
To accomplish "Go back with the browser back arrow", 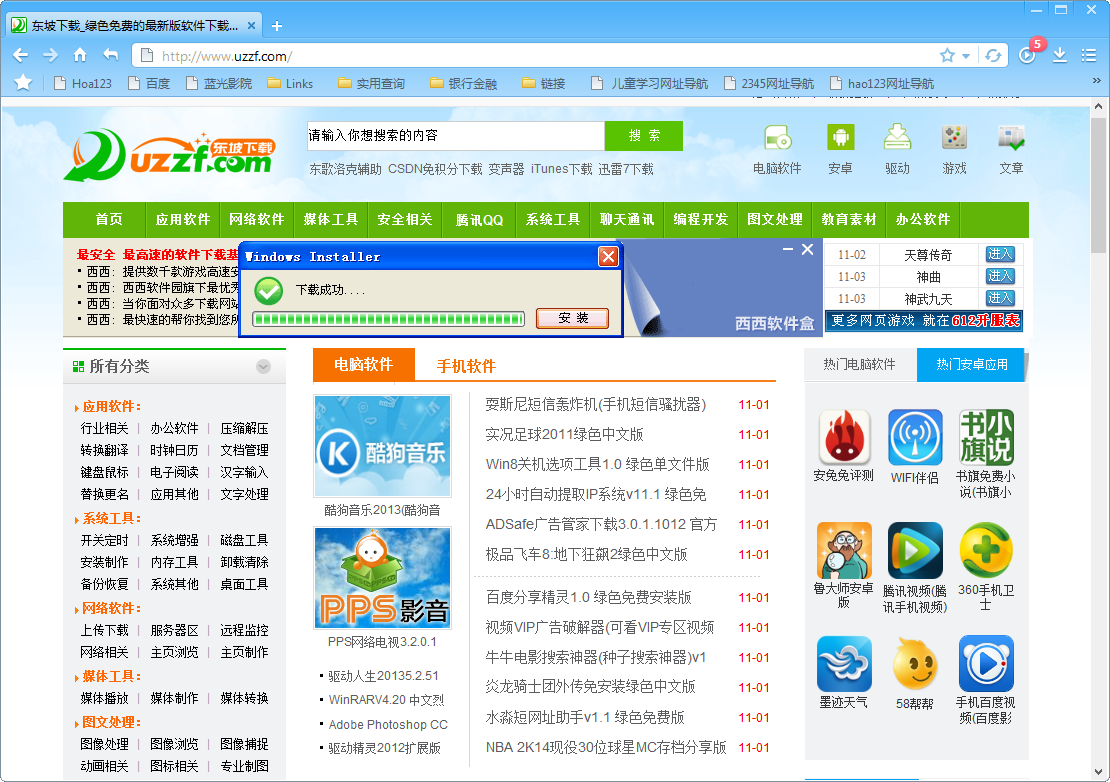I will click(x=21, y=55).
